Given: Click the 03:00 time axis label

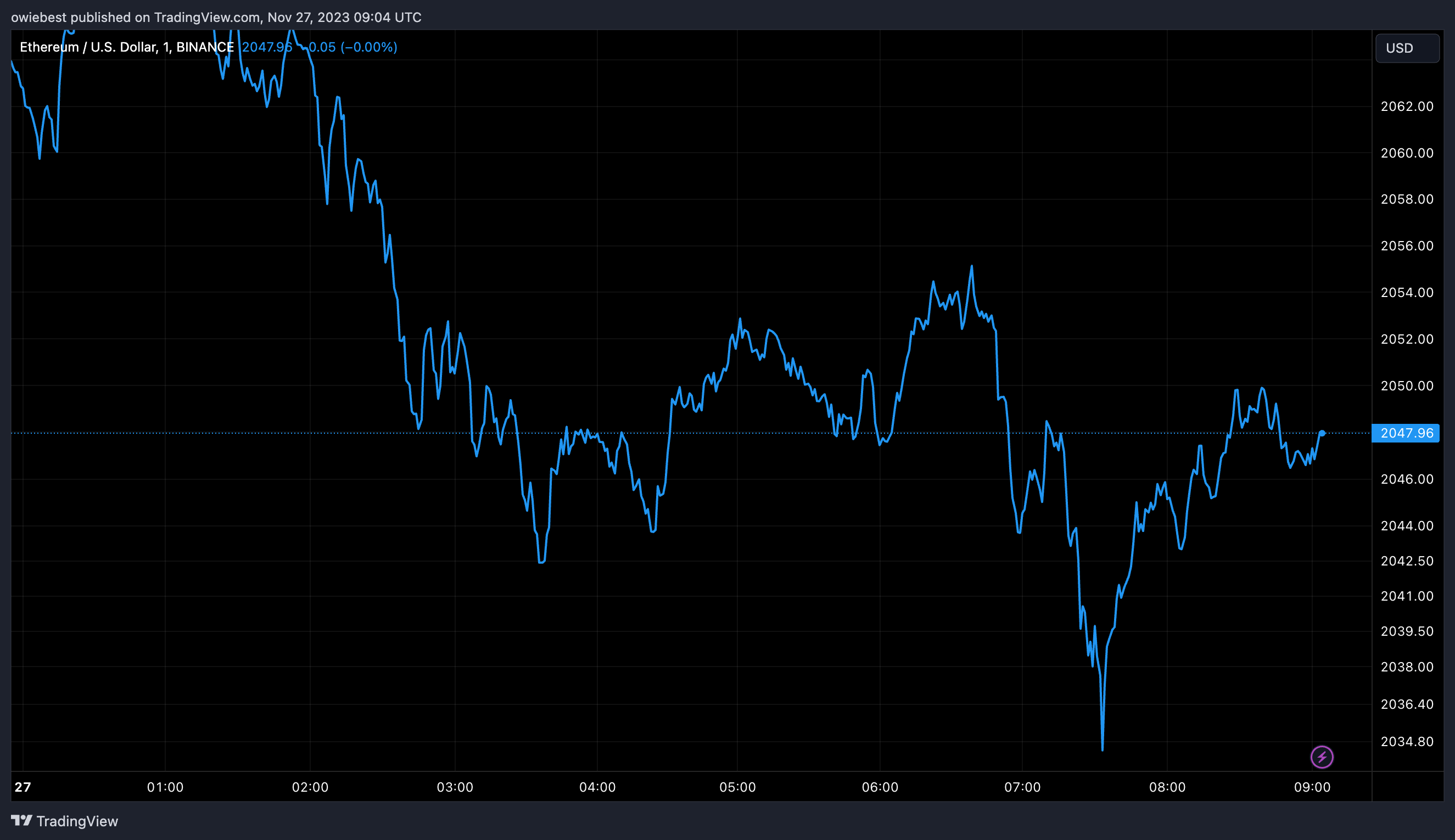Looking at the screenshot, I should (x=455, y=787).
